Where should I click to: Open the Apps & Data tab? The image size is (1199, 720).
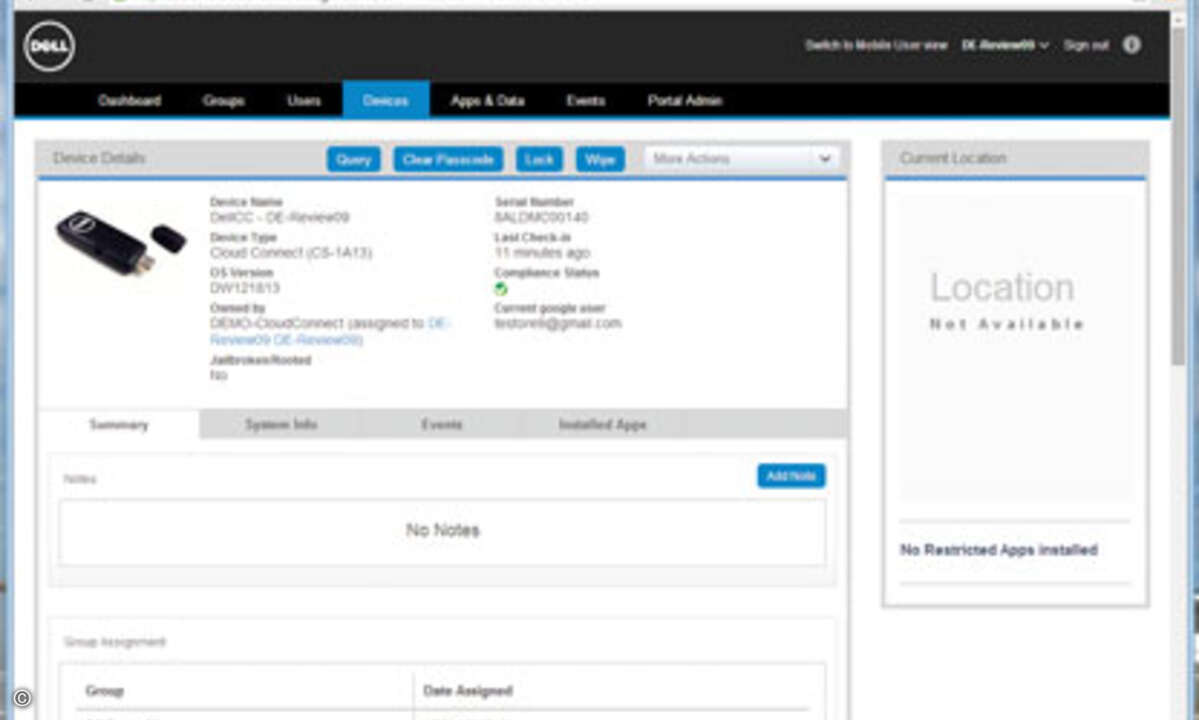pyautogui.click(x=488, y=100)
